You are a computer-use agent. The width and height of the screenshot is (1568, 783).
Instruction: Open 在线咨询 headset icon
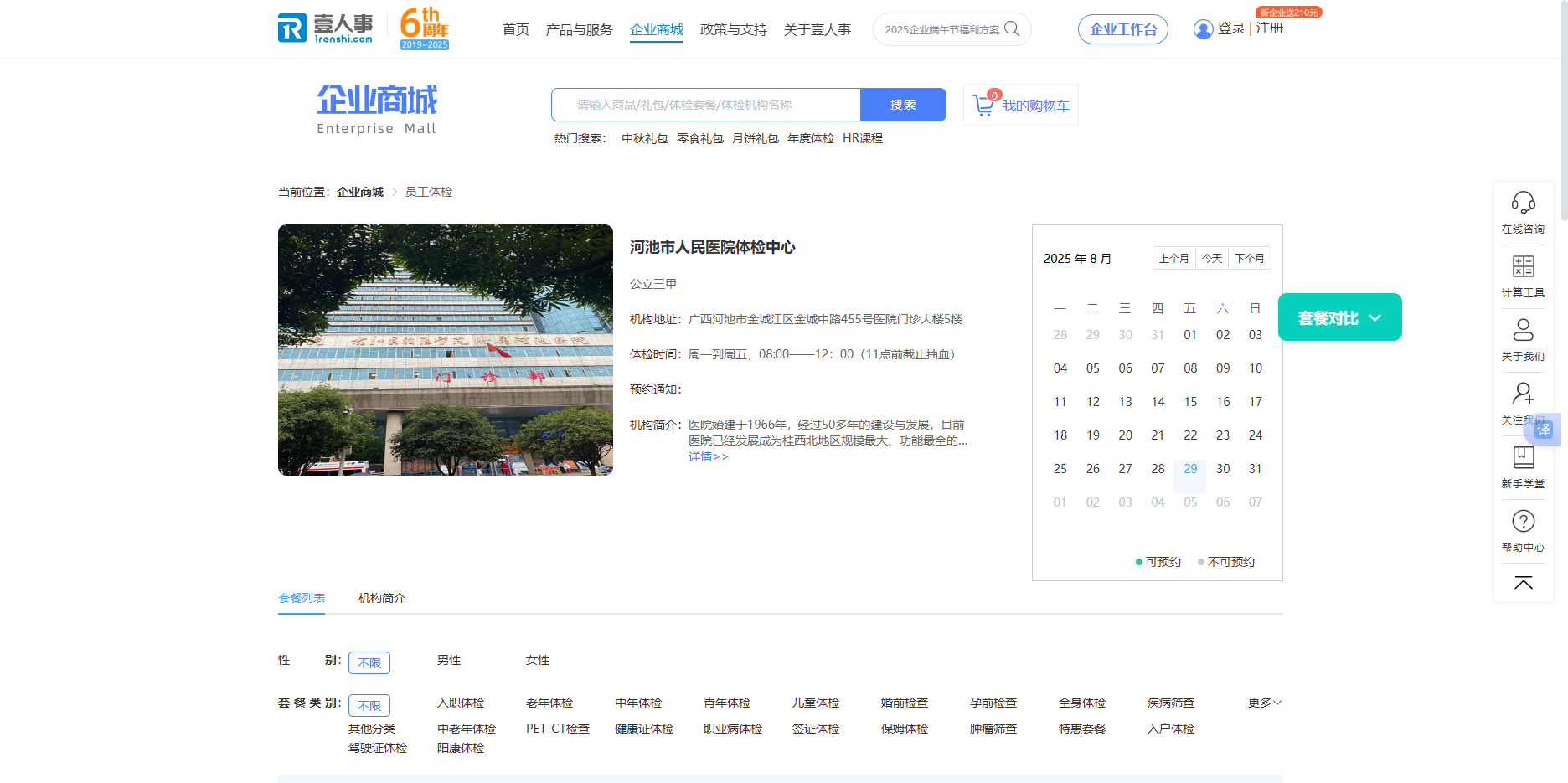1523,203
